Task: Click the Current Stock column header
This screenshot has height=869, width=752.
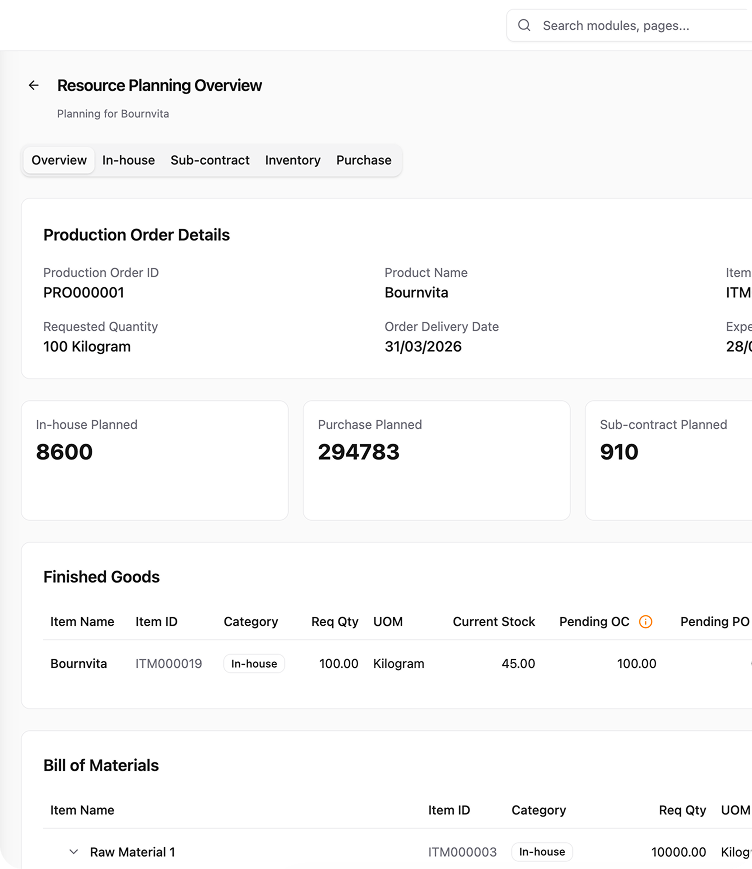Action: 494,622
